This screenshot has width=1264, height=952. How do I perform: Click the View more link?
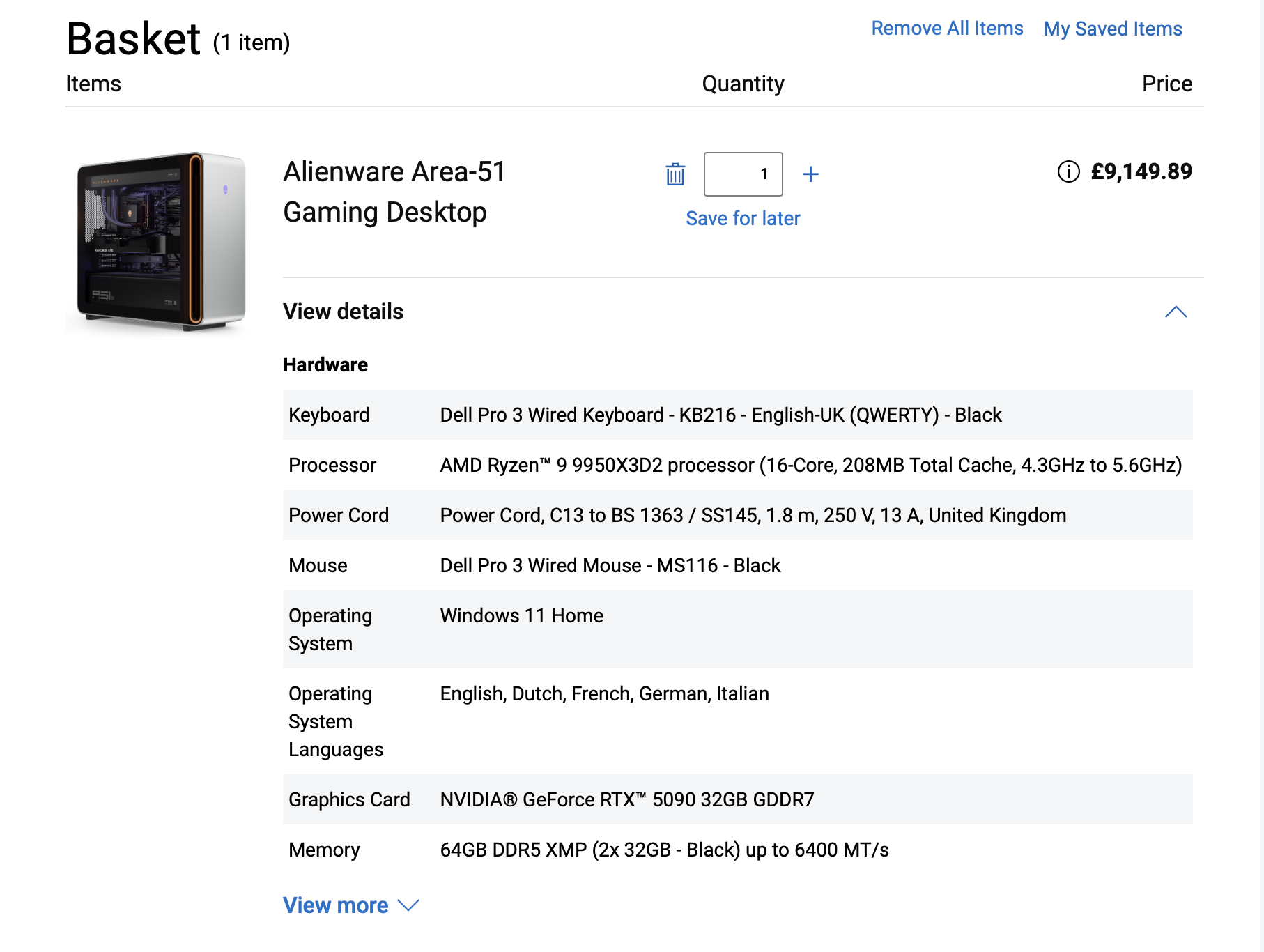pos(335,905)
